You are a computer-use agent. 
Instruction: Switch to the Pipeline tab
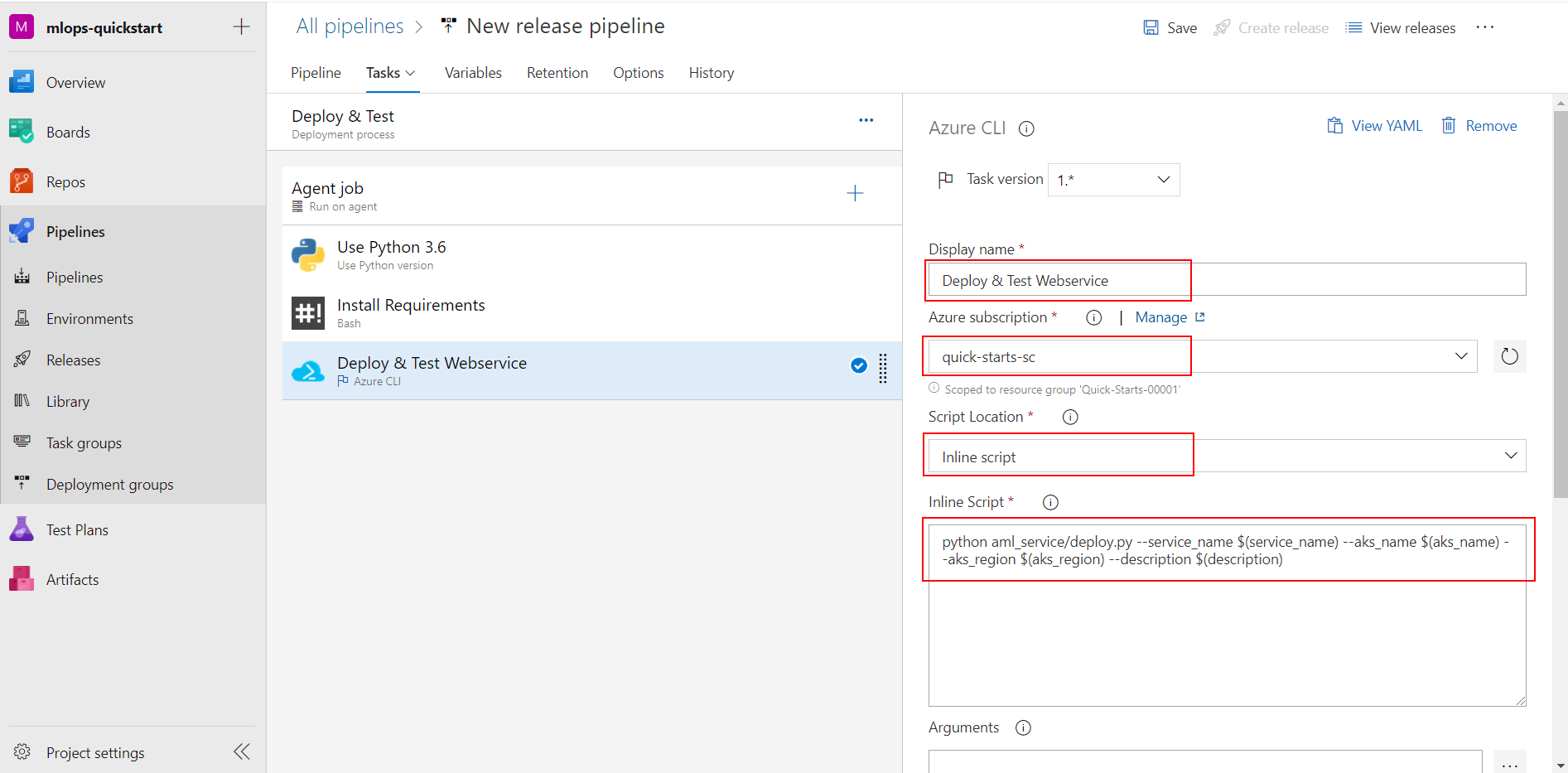point(316,73)
